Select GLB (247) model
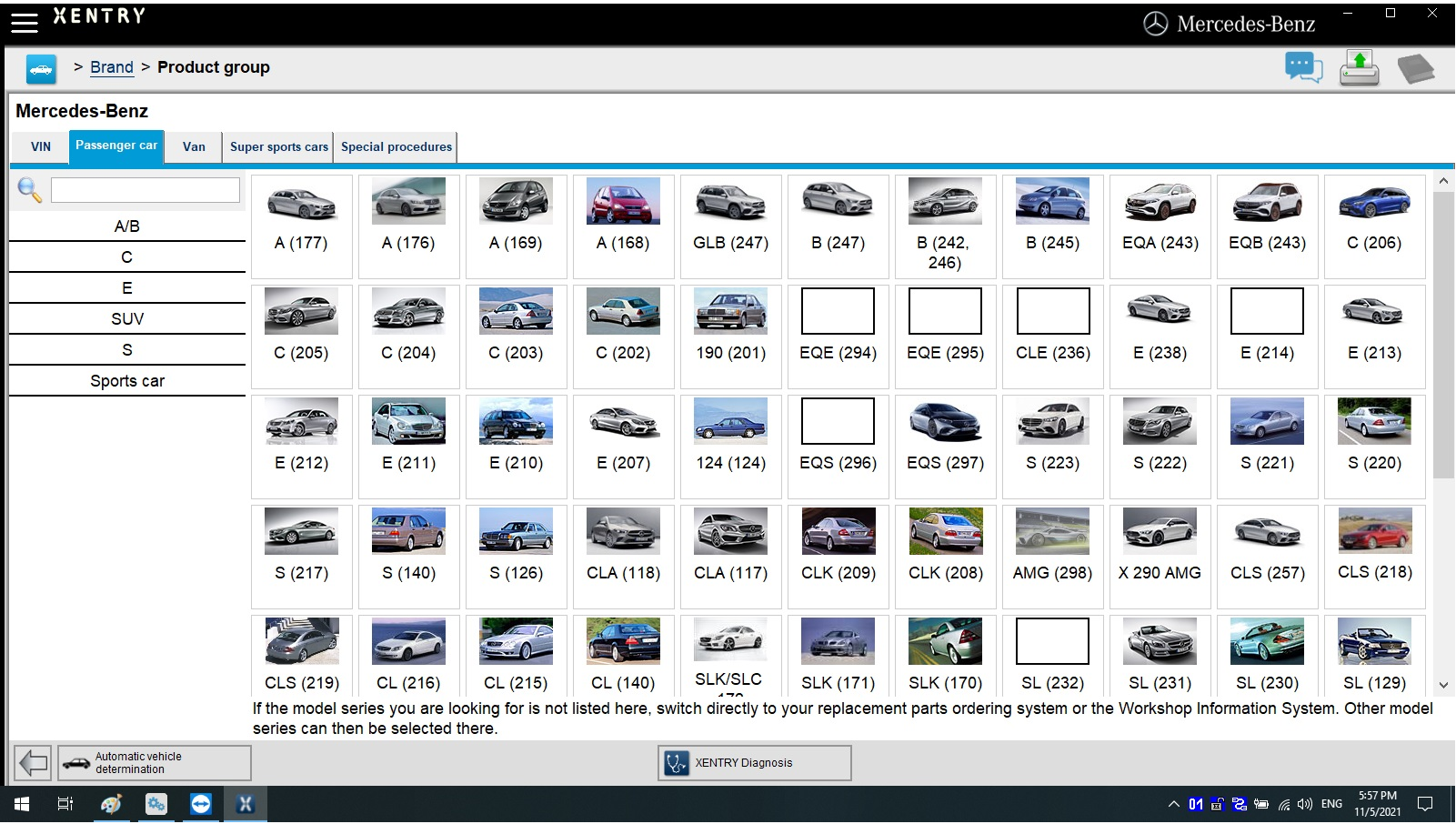1456x824 pixels. [731, 226]
